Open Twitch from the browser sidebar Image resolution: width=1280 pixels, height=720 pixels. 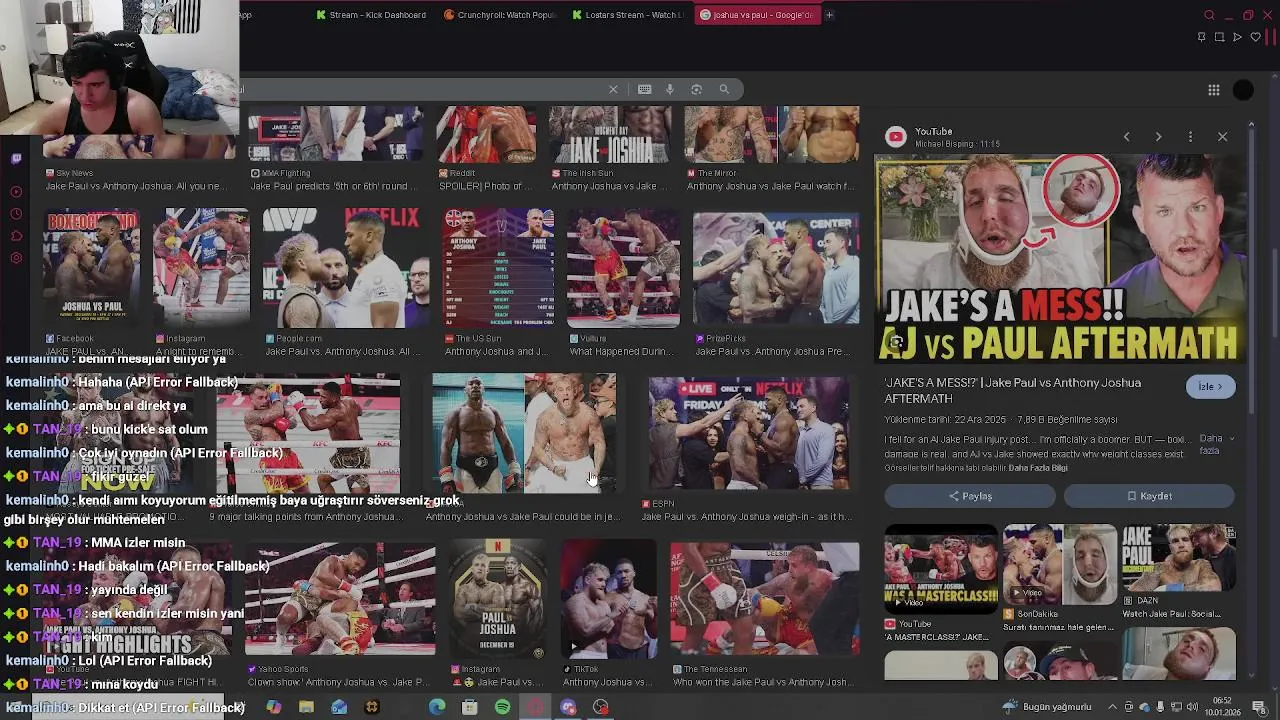pyautogui.click(x=16, y=159)
